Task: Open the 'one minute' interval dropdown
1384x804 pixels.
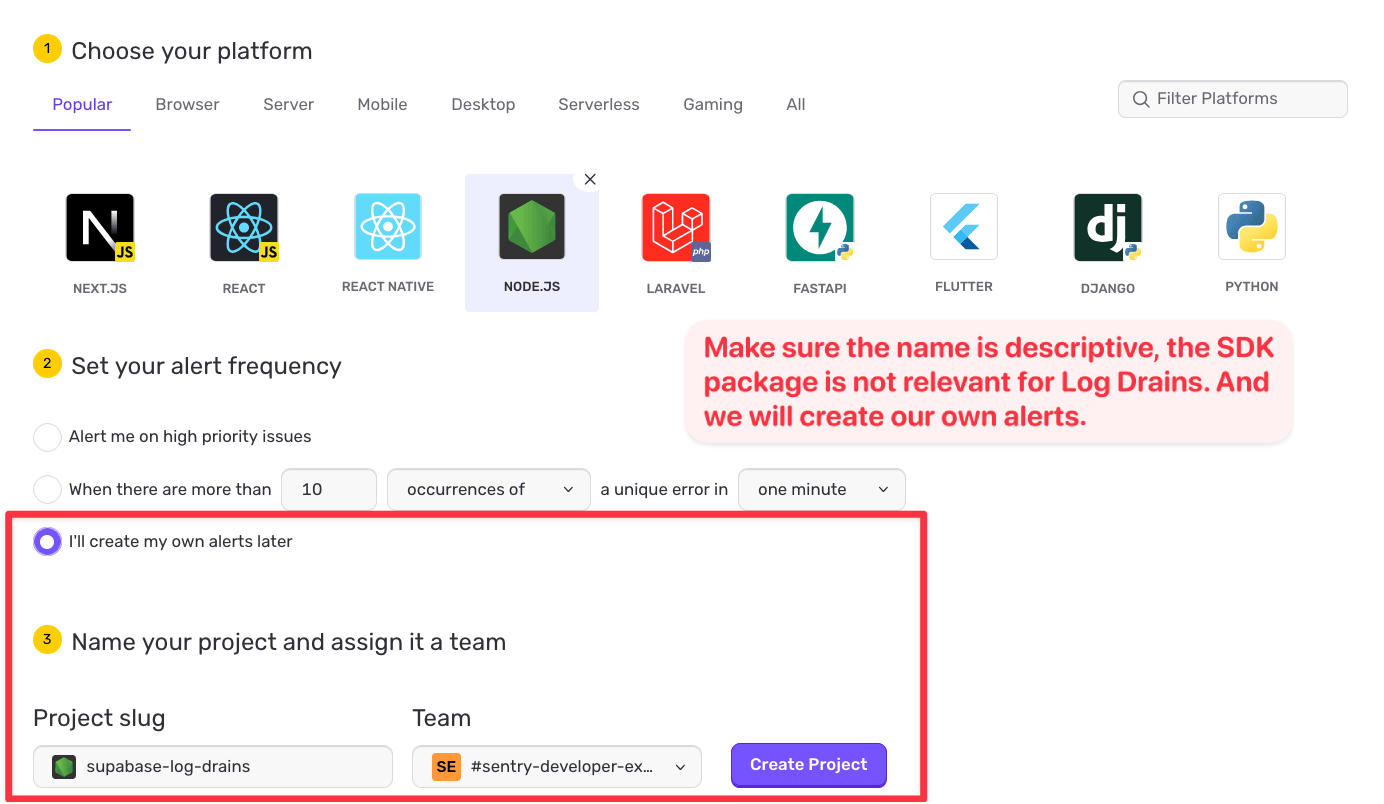Action: pos(822,489)
